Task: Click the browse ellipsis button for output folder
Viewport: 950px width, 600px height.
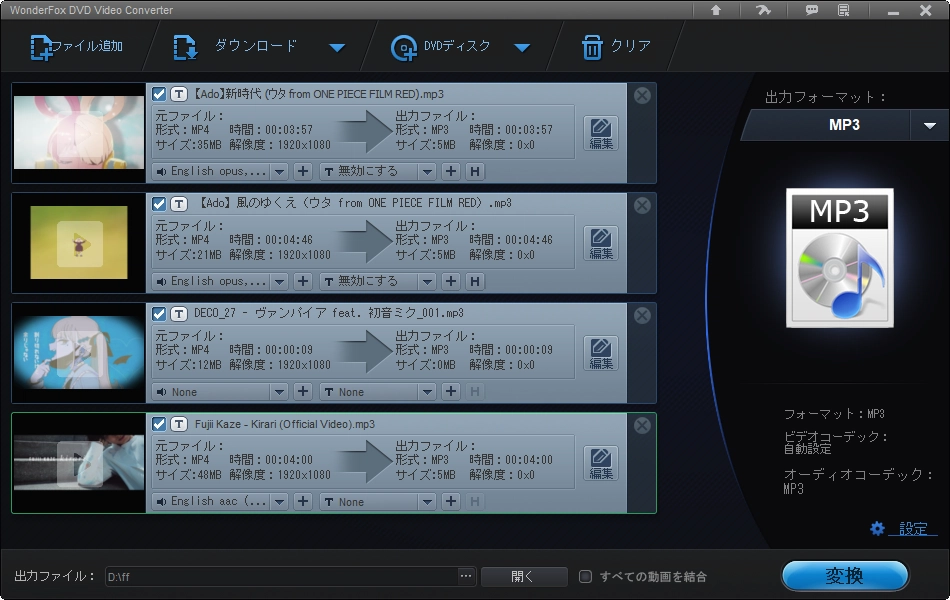Action: click(466, 576)
